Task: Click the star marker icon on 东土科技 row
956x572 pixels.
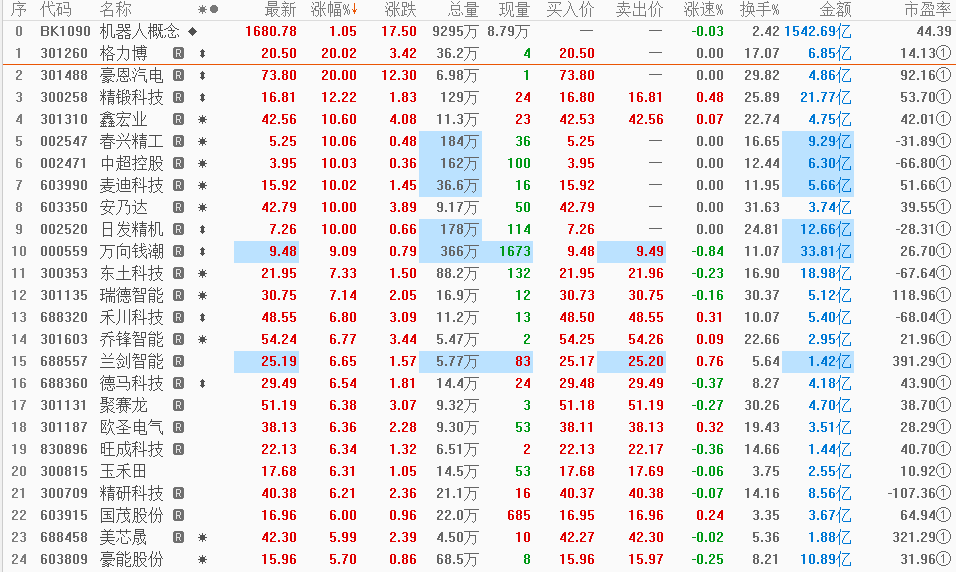Action: pos(202,274)
